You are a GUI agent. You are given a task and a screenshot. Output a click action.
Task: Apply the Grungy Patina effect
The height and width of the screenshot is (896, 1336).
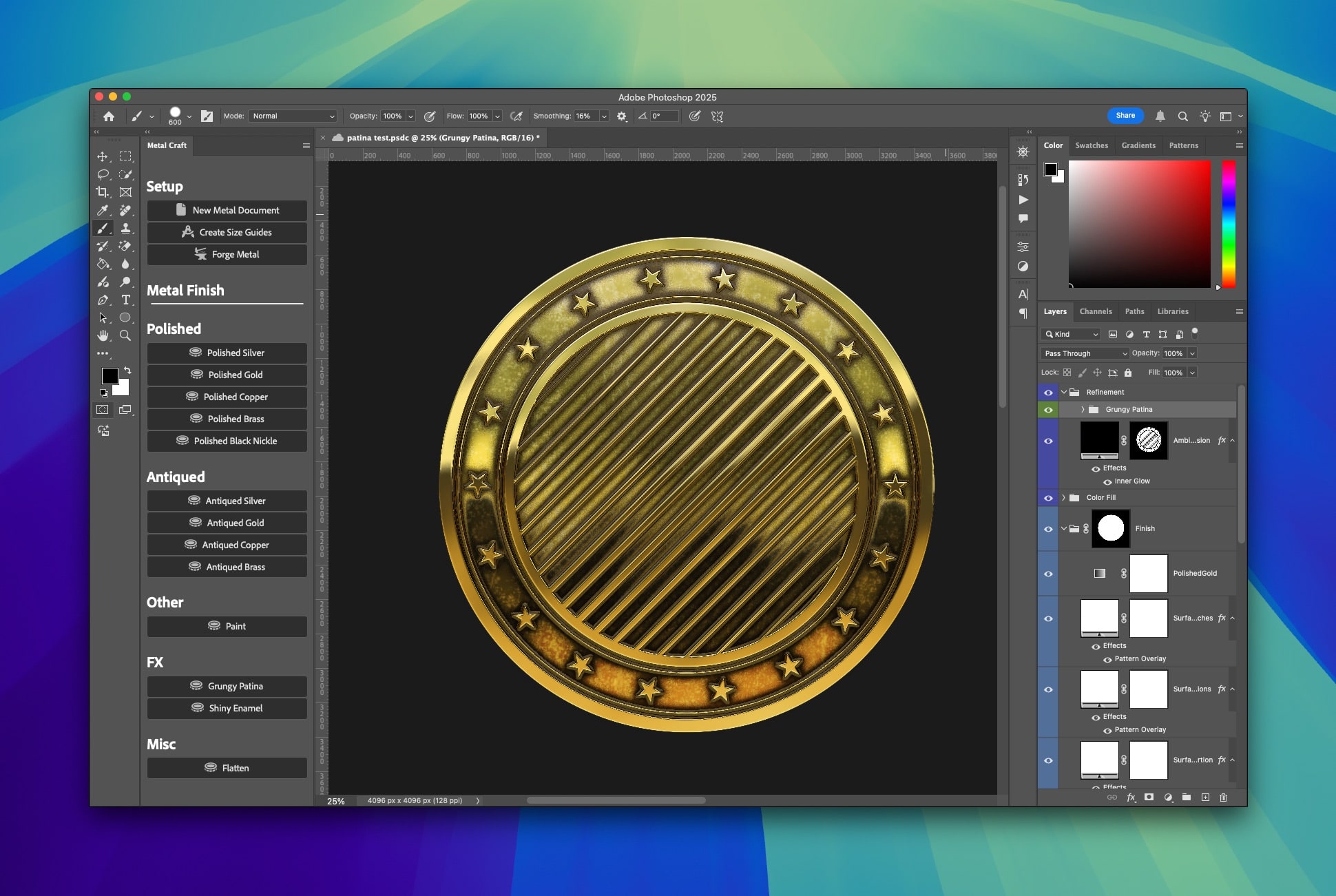point(227,686)
